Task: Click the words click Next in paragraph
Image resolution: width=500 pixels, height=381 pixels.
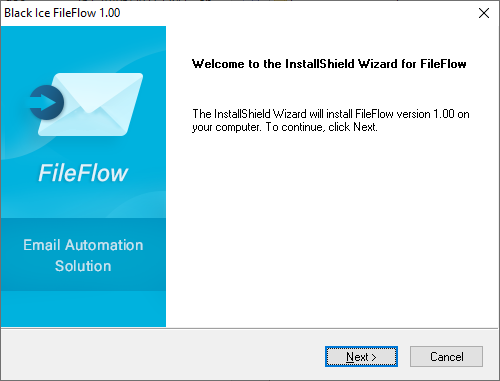Action: [353, 127]
